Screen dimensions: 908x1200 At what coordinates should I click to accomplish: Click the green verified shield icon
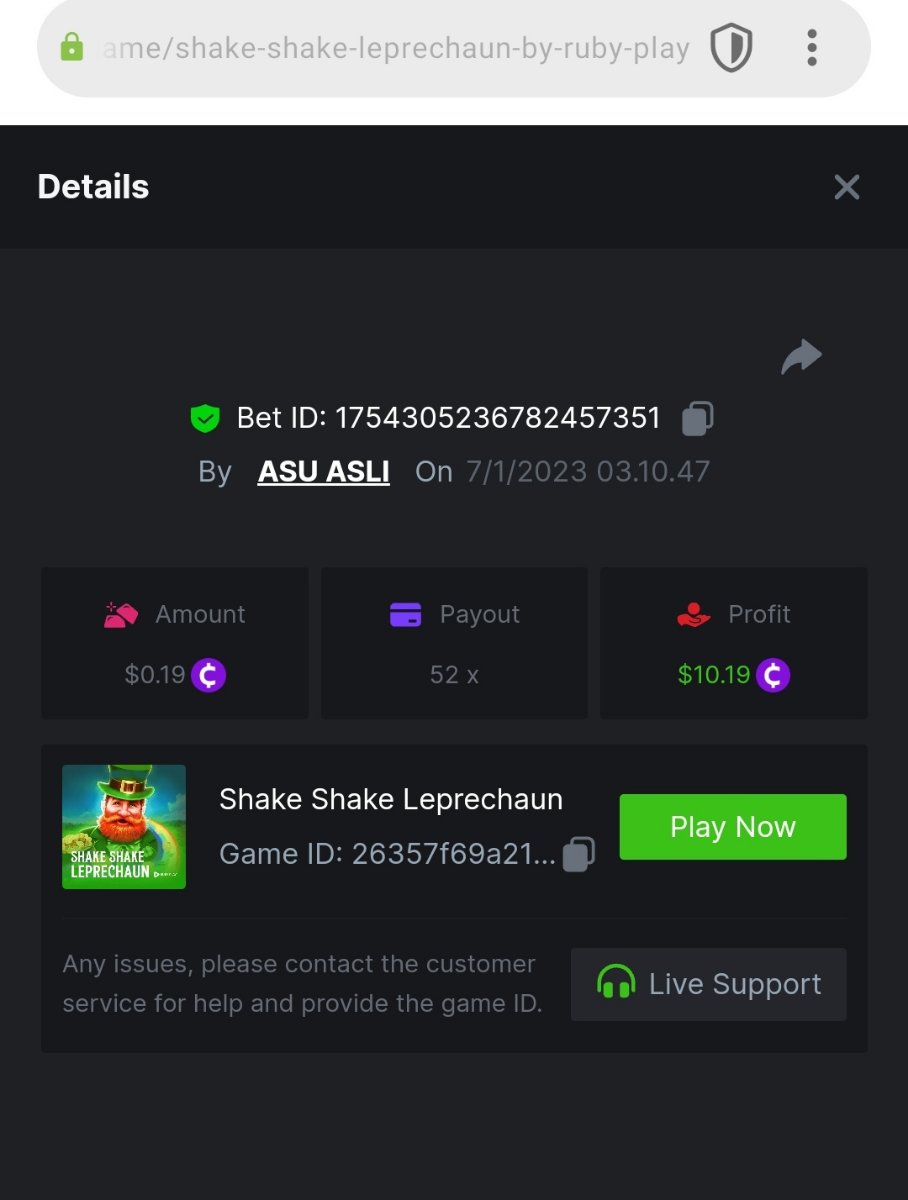(x=205, y=418)
